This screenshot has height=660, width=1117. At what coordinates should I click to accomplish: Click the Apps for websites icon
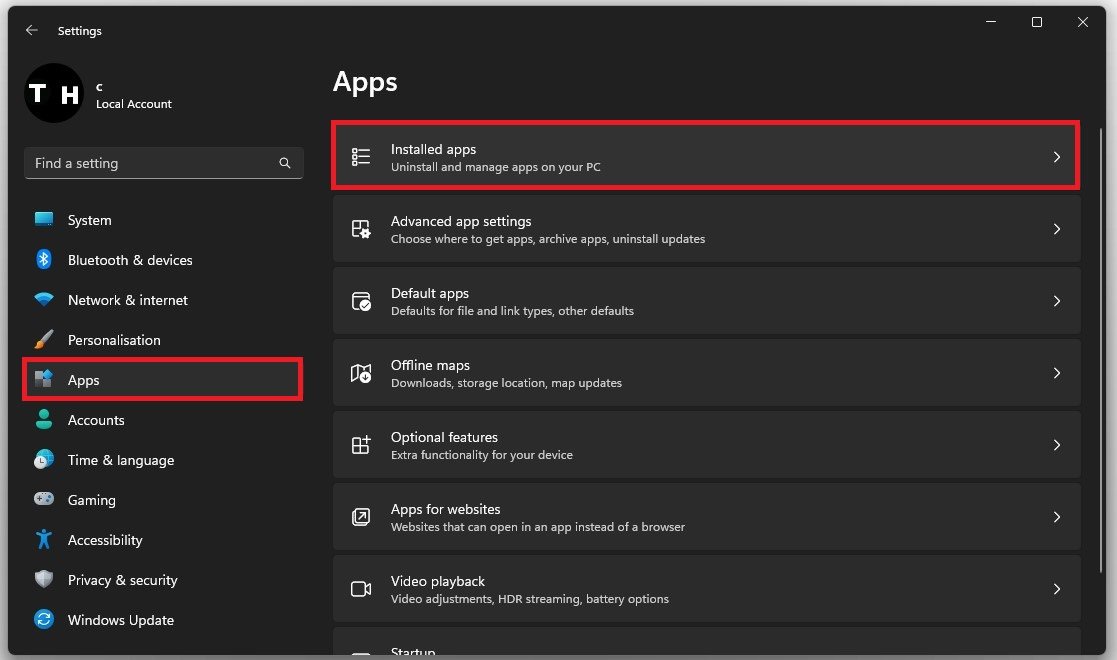point(361,517)
